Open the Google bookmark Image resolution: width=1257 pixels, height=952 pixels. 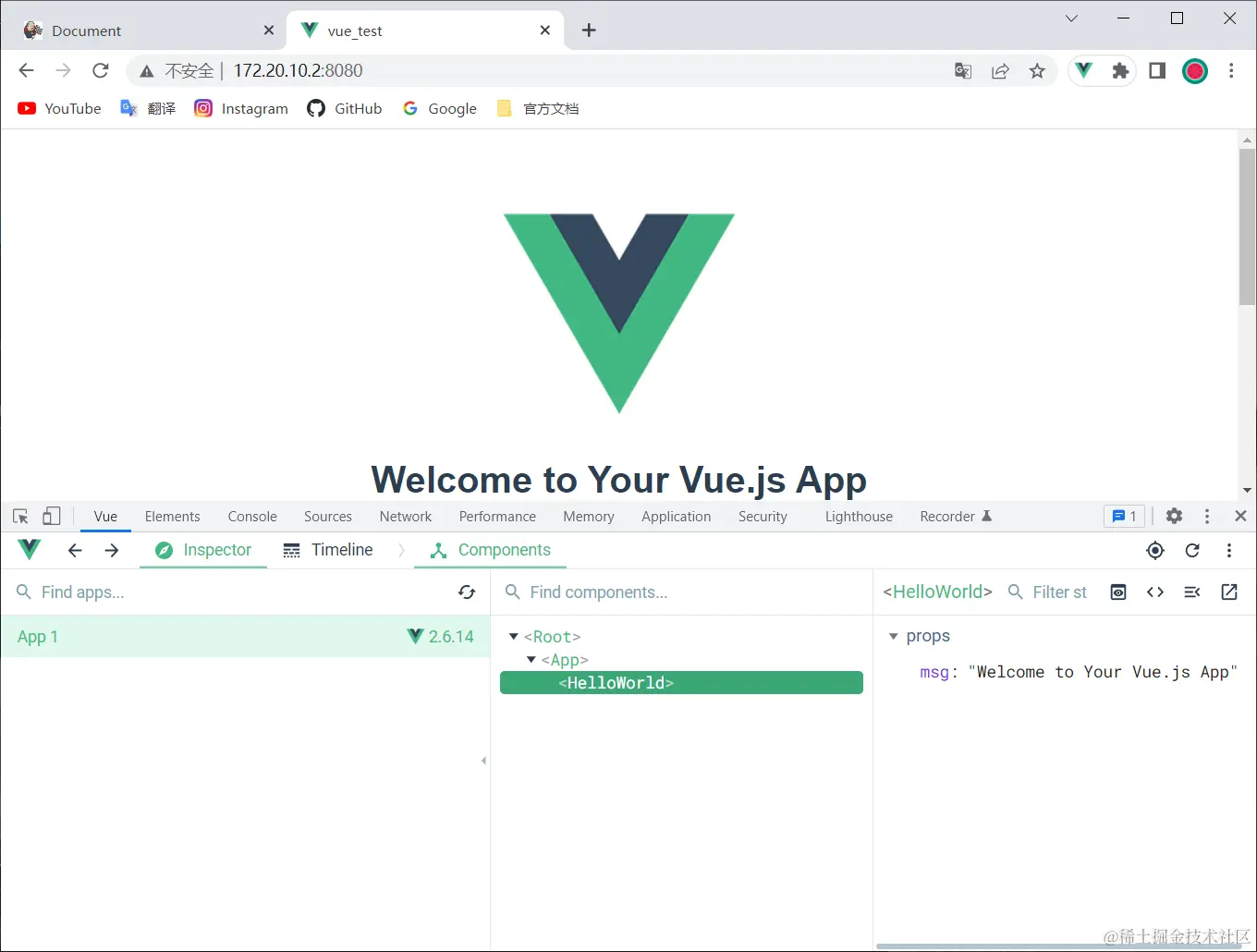click(440, 108)
